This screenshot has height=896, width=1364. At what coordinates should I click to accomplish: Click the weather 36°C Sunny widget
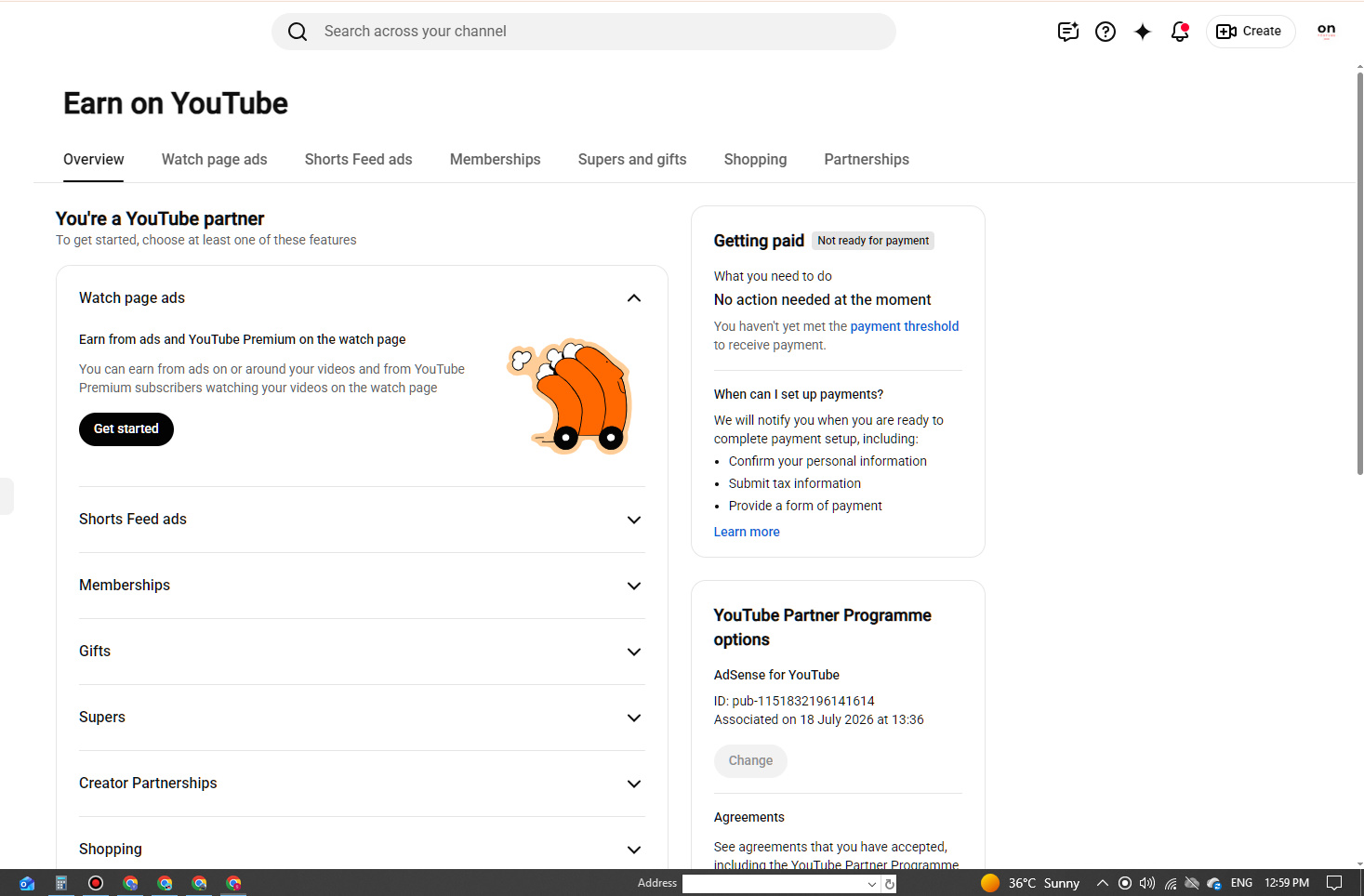tap(1030, 883)
